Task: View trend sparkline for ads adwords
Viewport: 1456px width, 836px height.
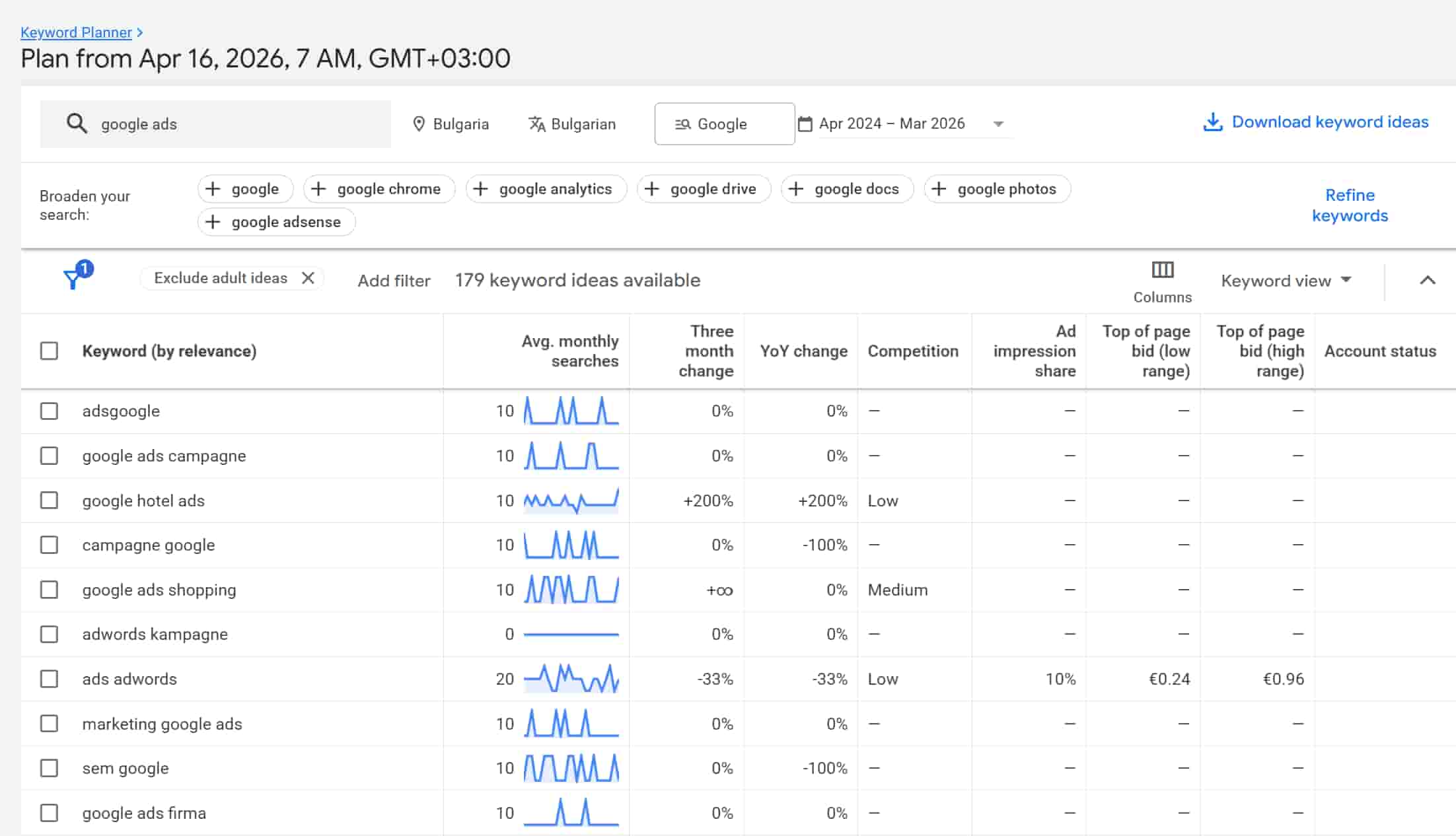Action: [x=571, y=679]
